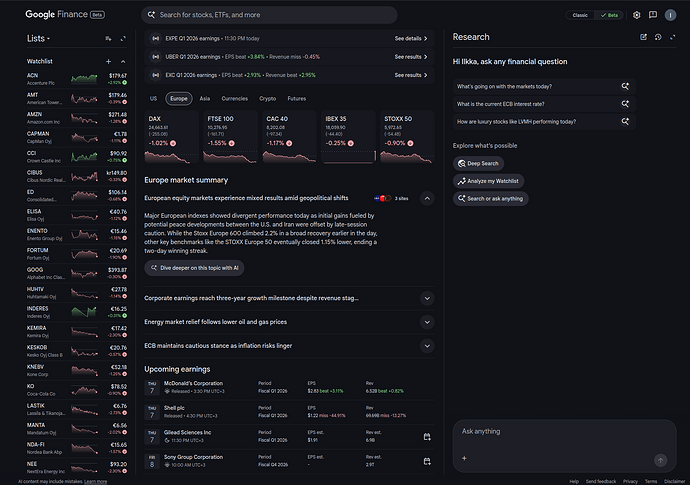The width and height of the screenshot is (690, 485).
Task: Select the Currencies tab
Action: [235, 99]
